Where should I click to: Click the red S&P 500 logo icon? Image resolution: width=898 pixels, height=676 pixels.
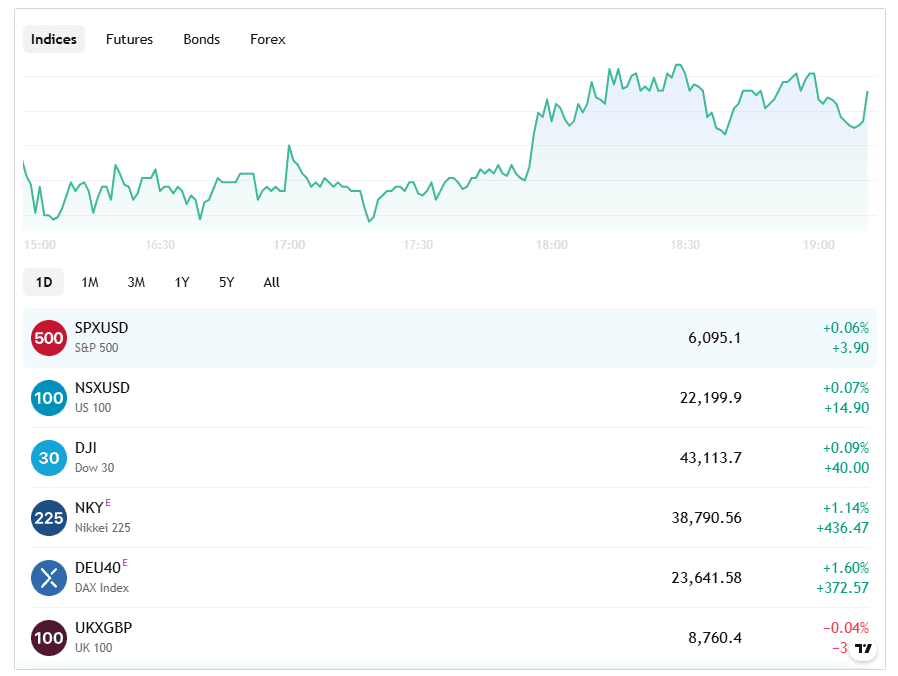pyautogui.click(x=49, y=338)
